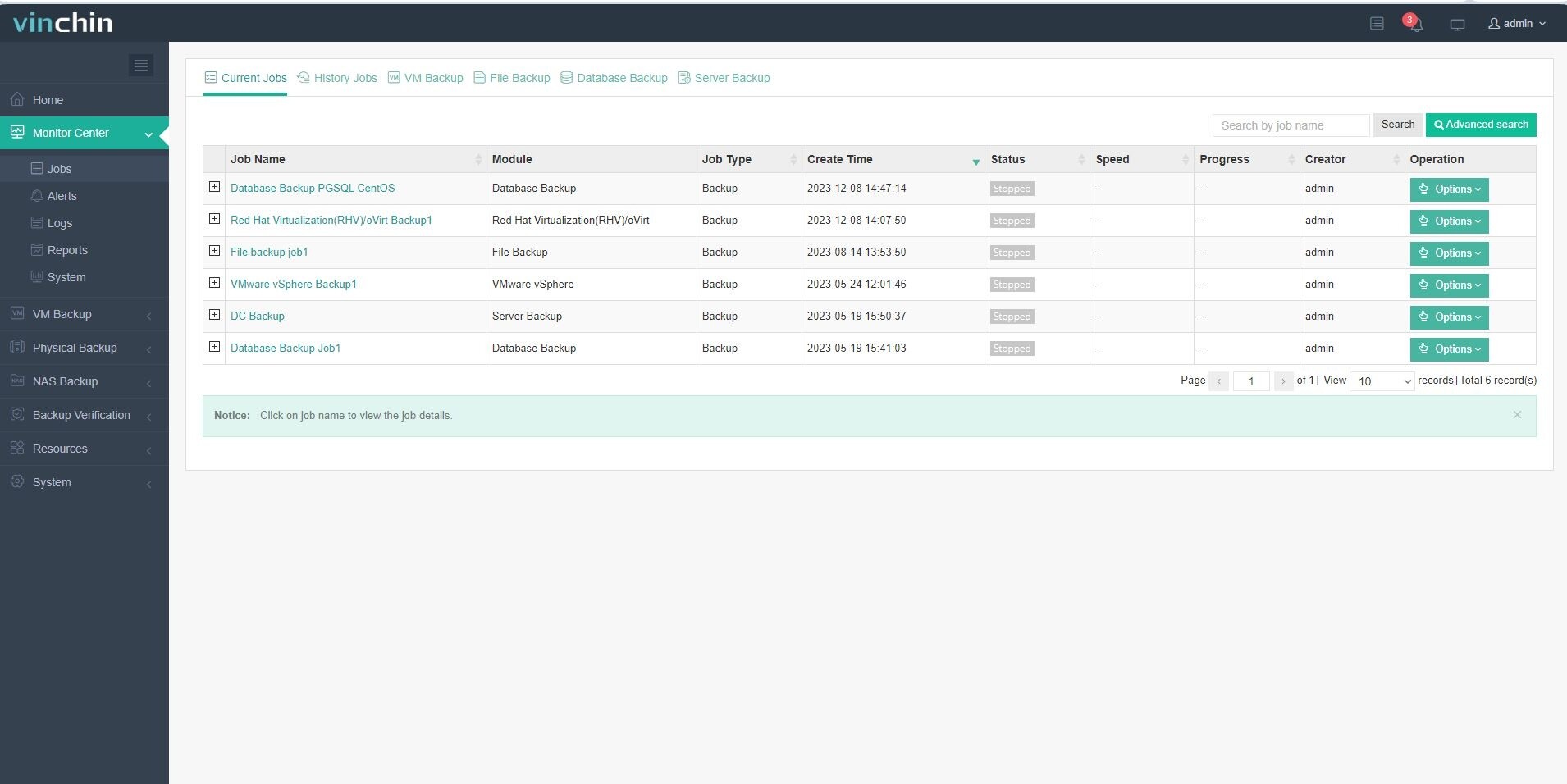Open Options for VMware vSphere Backup1
This screenshot has width=1567, height=784.
pyautogui.click(x=1449, y=285)
